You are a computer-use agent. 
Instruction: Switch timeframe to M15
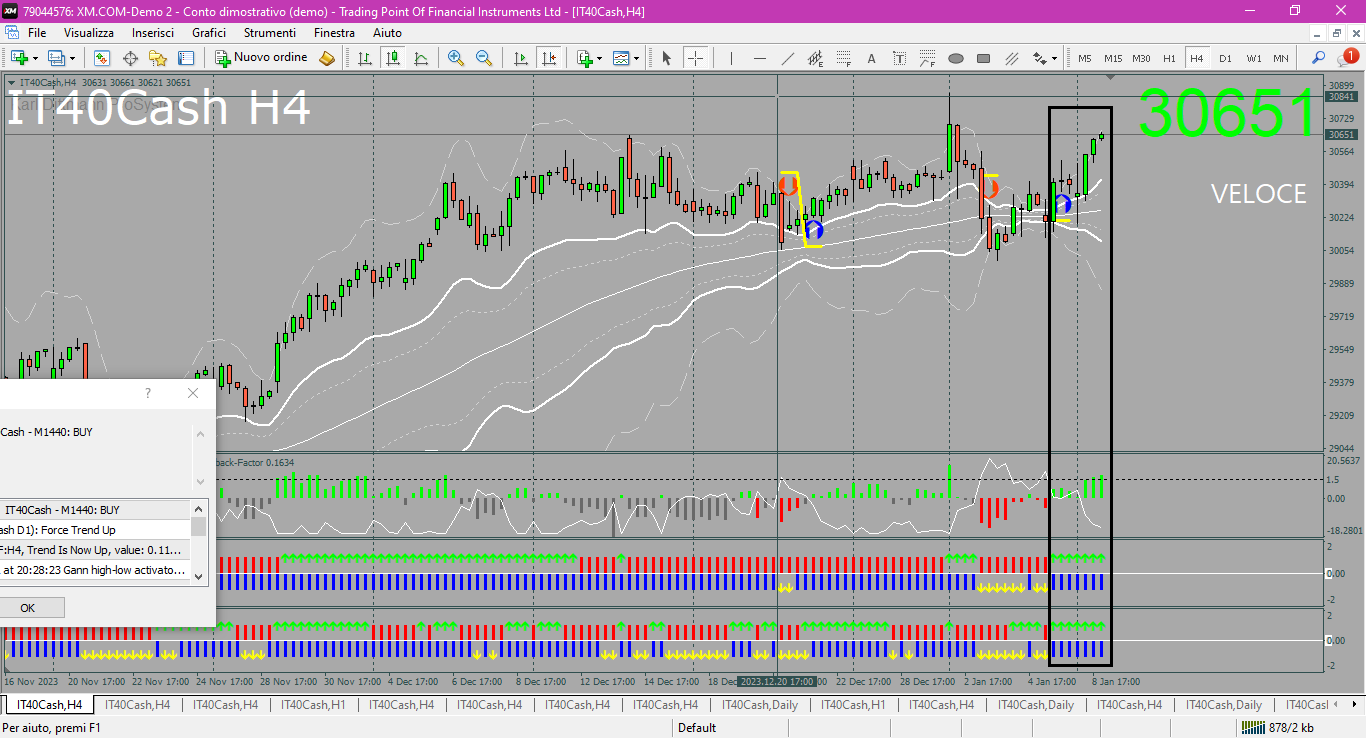pyautogui.click(x=1113, y=58)
